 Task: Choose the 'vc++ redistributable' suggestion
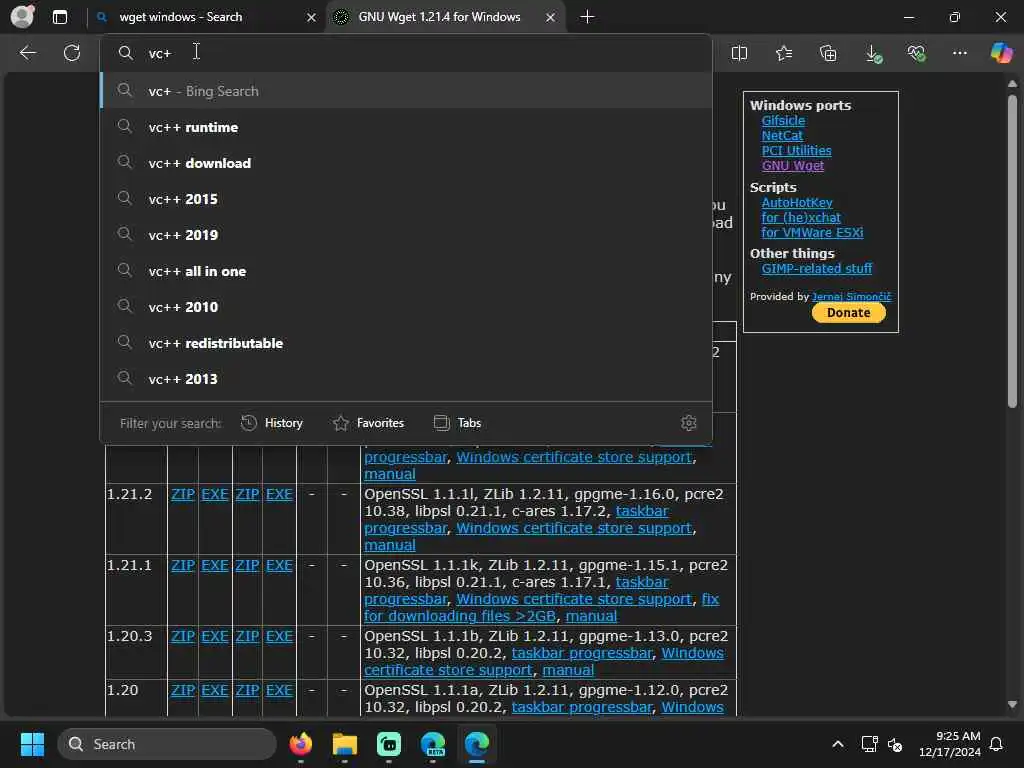(406, 343)
